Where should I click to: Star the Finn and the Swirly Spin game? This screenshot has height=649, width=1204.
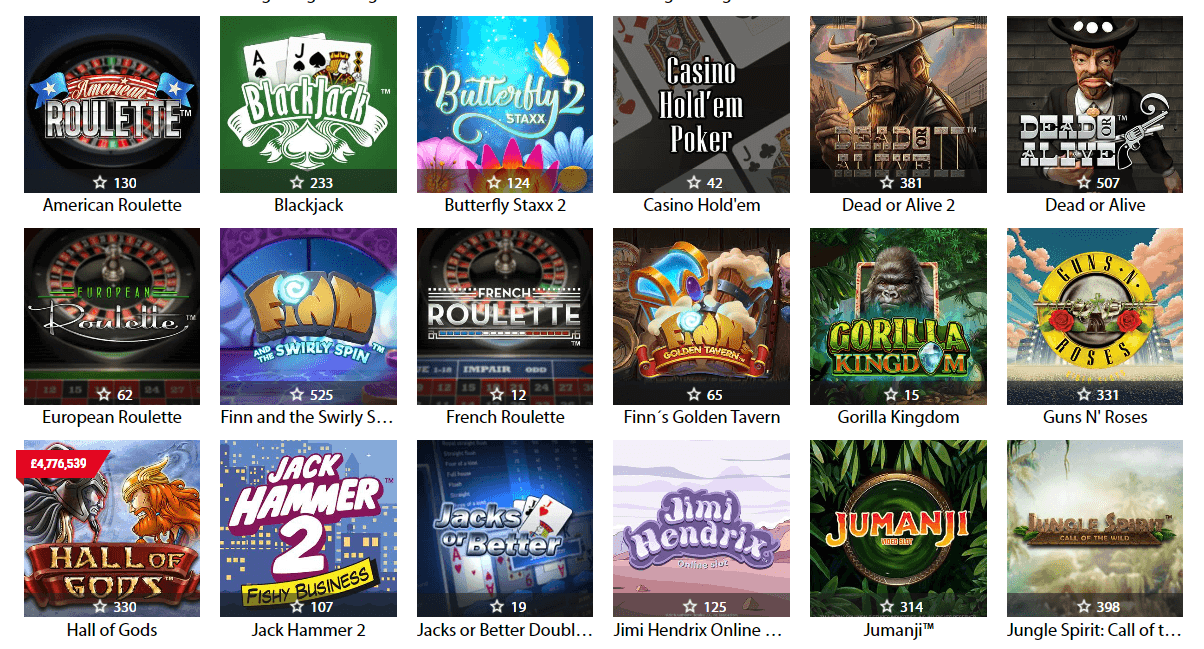click(x=297, y=395)
